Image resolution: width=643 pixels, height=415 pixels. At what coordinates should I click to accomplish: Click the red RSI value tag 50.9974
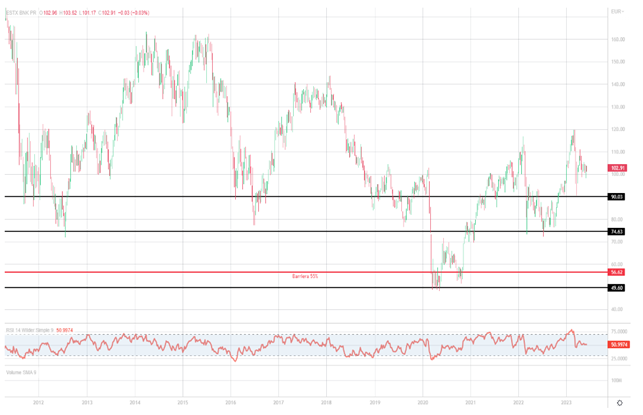pyautogui.click(x=619, y=344)
